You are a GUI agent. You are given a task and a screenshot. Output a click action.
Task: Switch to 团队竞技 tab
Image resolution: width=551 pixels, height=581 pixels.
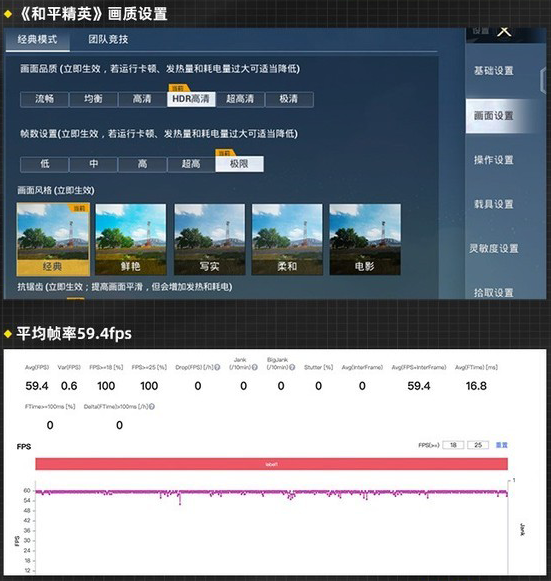(x=108, y=40)
